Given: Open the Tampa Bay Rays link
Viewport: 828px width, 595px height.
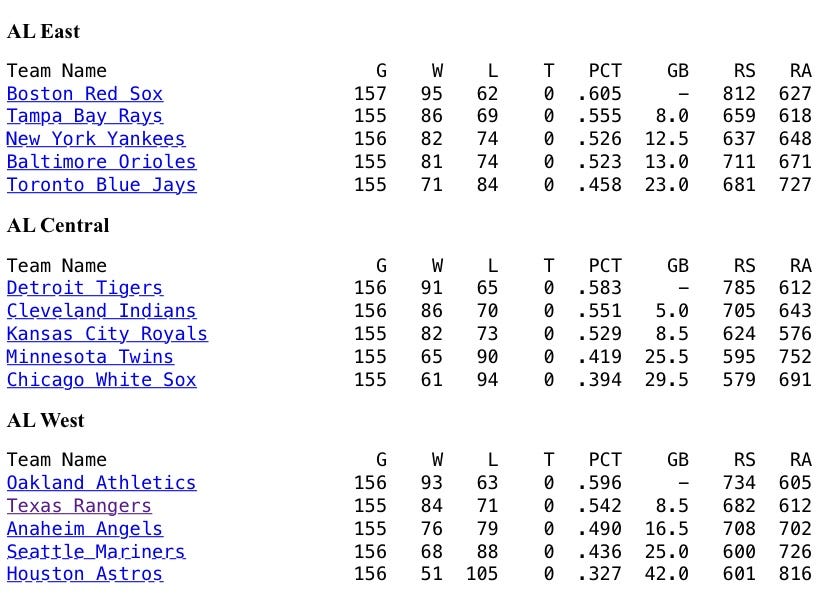Looking at the screenshot, I should [84, 116].
